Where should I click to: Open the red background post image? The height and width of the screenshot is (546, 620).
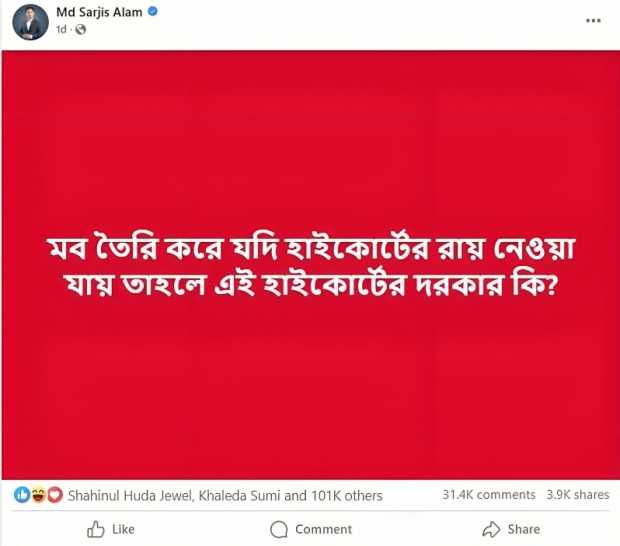click(311, 265)
